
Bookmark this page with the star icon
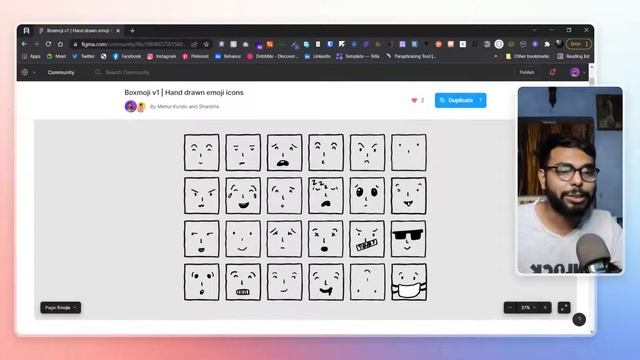click(x=206, y=44)
